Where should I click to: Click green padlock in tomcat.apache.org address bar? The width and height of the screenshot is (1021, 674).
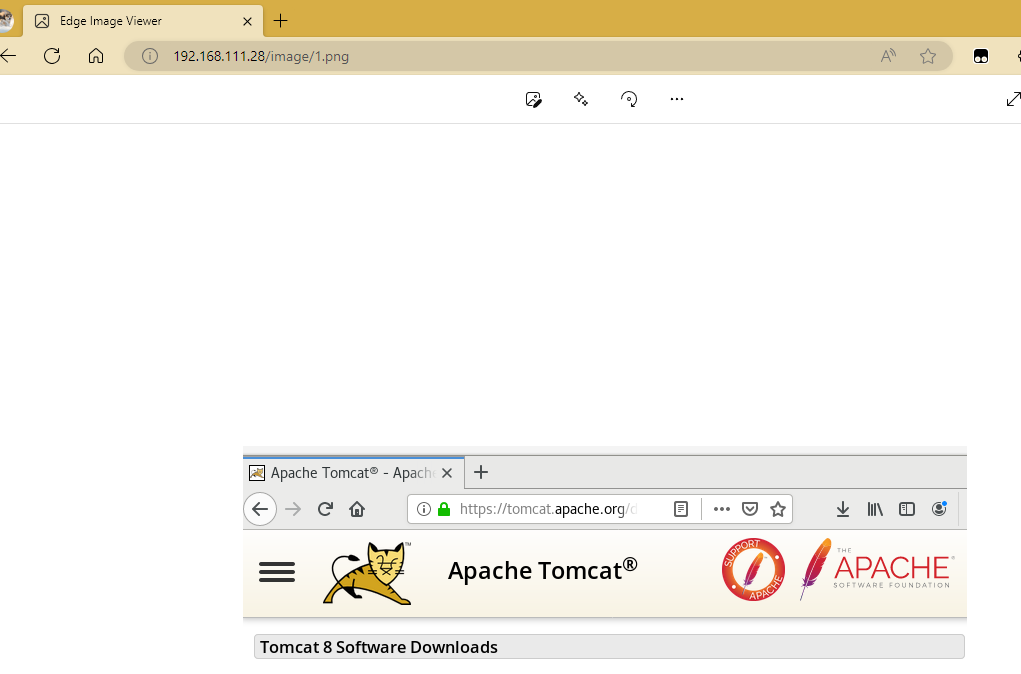[x=444, y=509]
